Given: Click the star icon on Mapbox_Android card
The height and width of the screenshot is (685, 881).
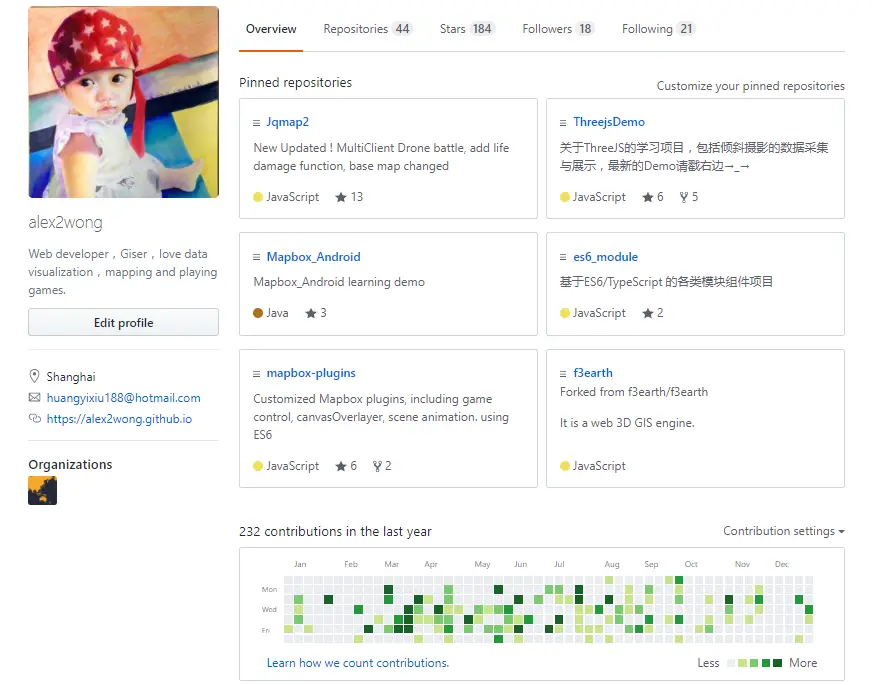Looking at the screenshot, I should [x=311, y=313].
